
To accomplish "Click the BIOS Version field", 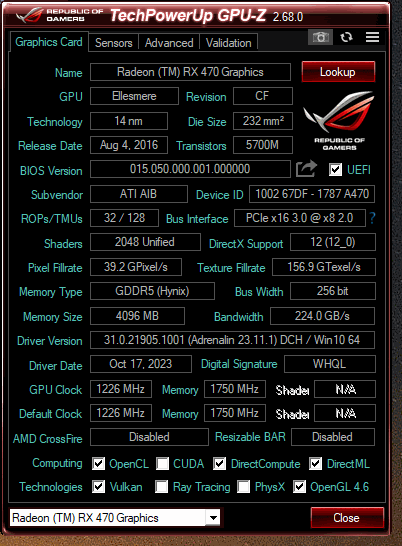I will 190,169.
